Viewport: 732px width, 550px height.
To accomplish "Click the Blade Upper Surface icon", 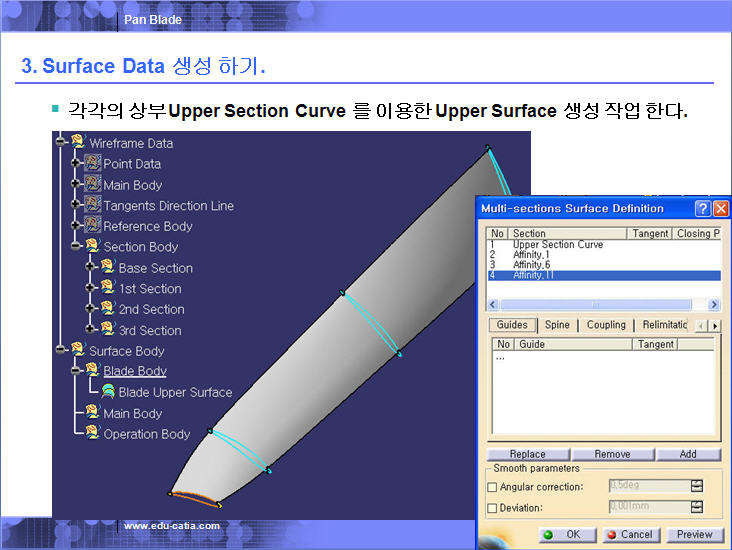I will coord(108,392).
